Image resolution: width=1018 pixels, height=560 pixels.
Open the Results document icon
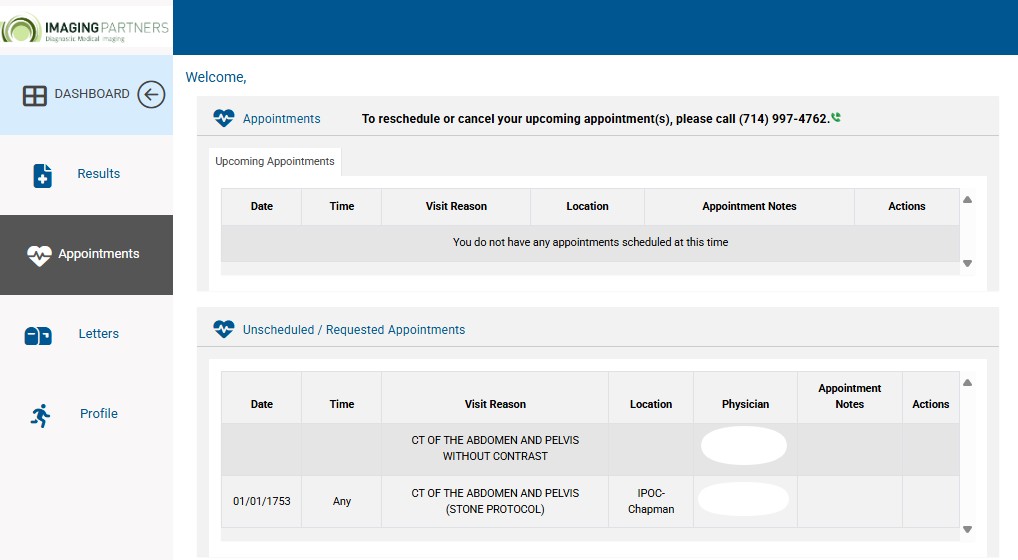tap(43, 176)
